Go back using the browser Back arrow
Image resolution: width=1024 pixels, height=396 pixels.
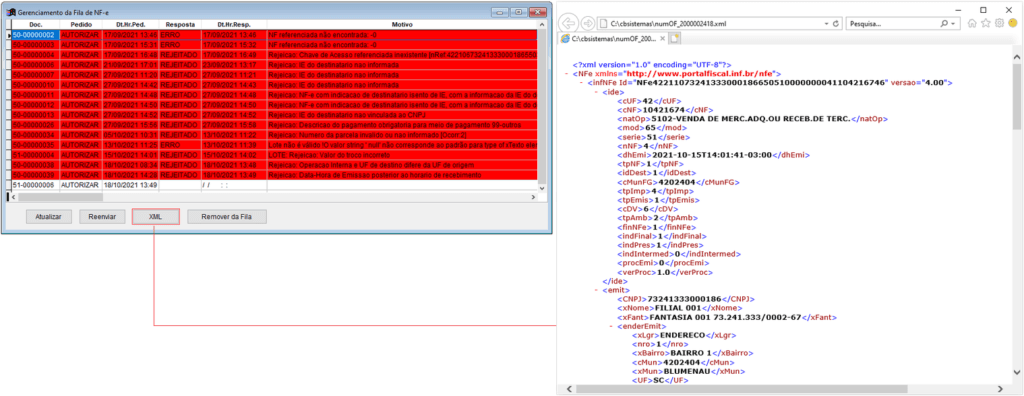[x=568, y=23]
